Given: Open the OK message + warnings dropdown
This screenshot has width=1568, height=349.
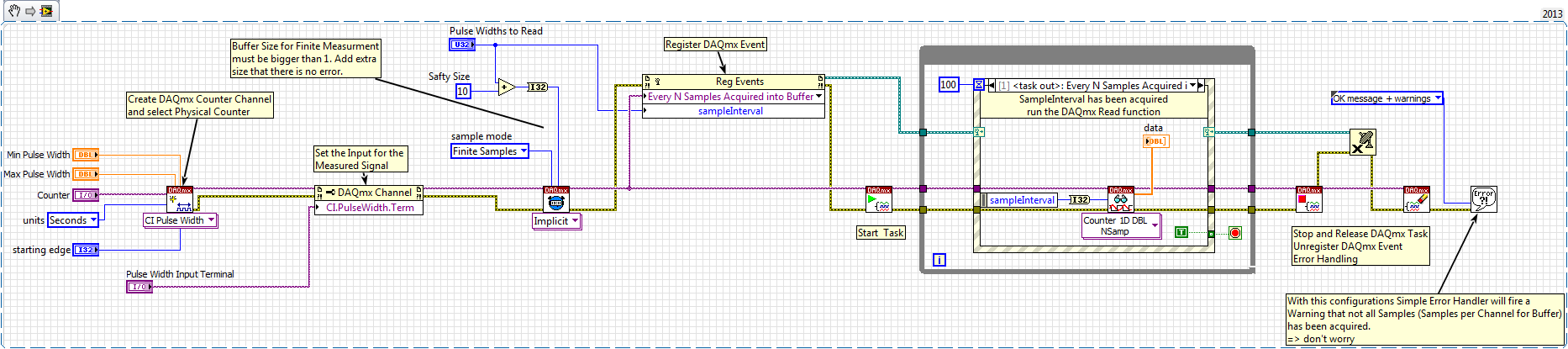Looking at the screenshot, I should 1386,98.
